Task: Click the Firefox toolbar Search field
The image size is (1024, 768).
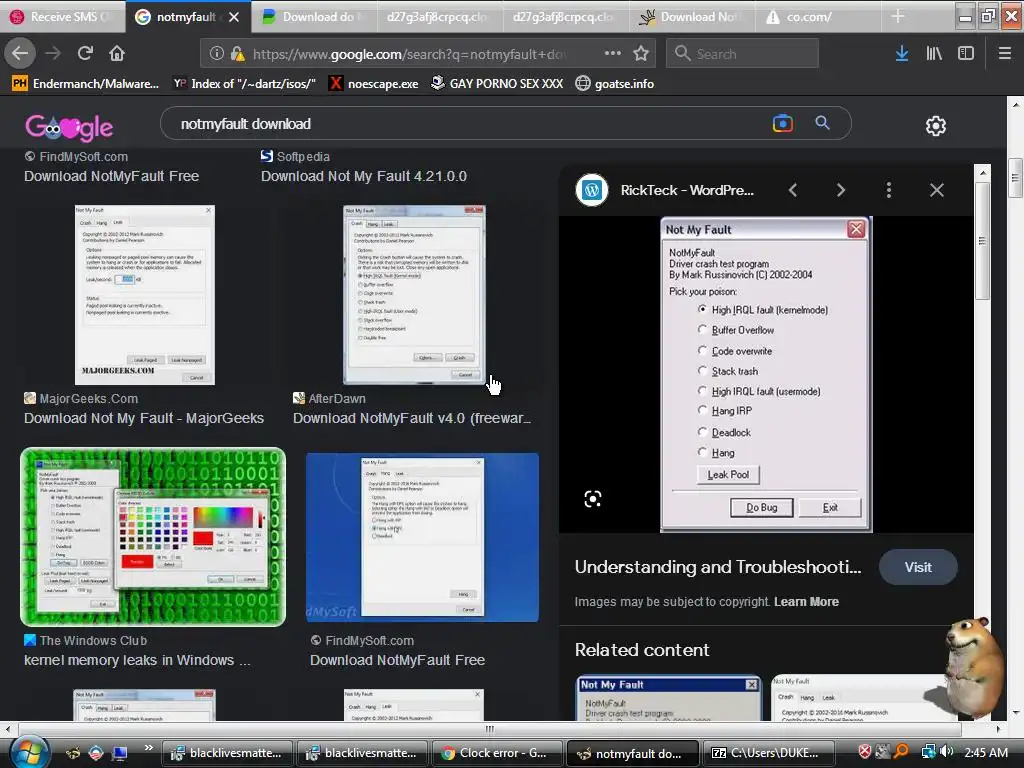Action: [x=743, y=54]
